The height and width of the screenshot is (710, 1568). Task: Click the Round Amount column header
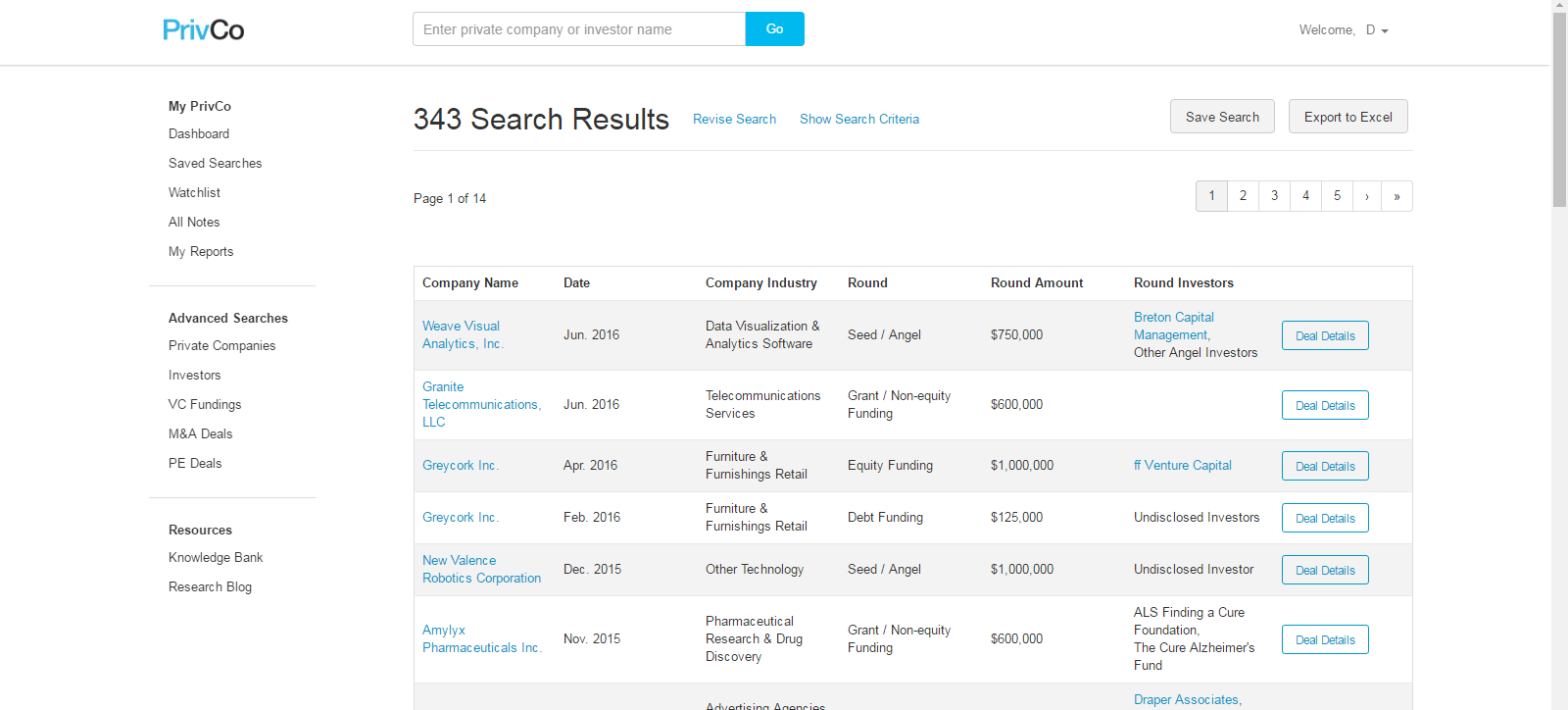[1037, 282]
